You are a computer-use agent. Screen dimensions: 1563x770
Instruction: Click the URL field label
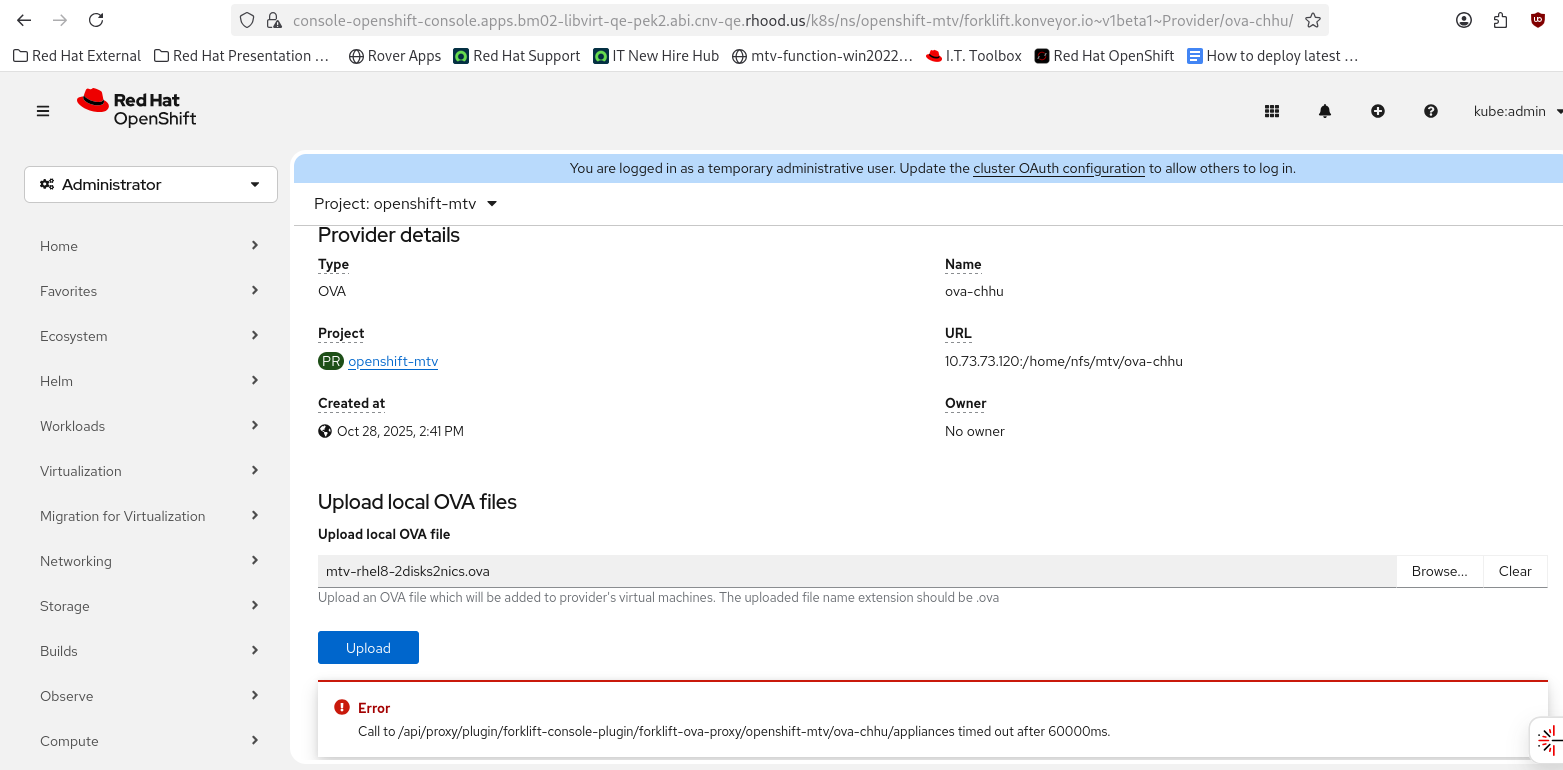(x=958, y=333)
